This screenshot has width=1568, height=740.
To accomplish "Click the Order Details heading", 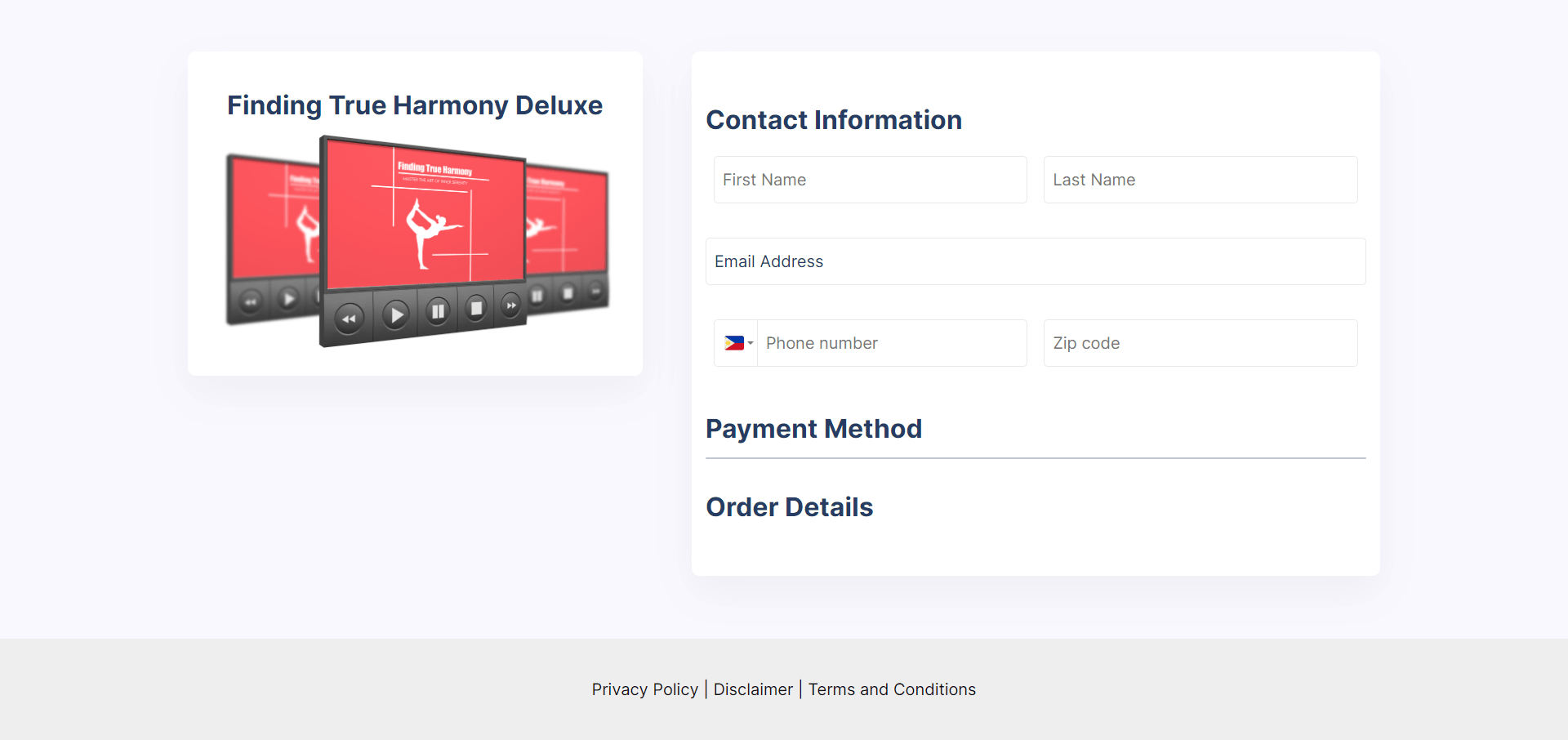I will tap(790, 507).
